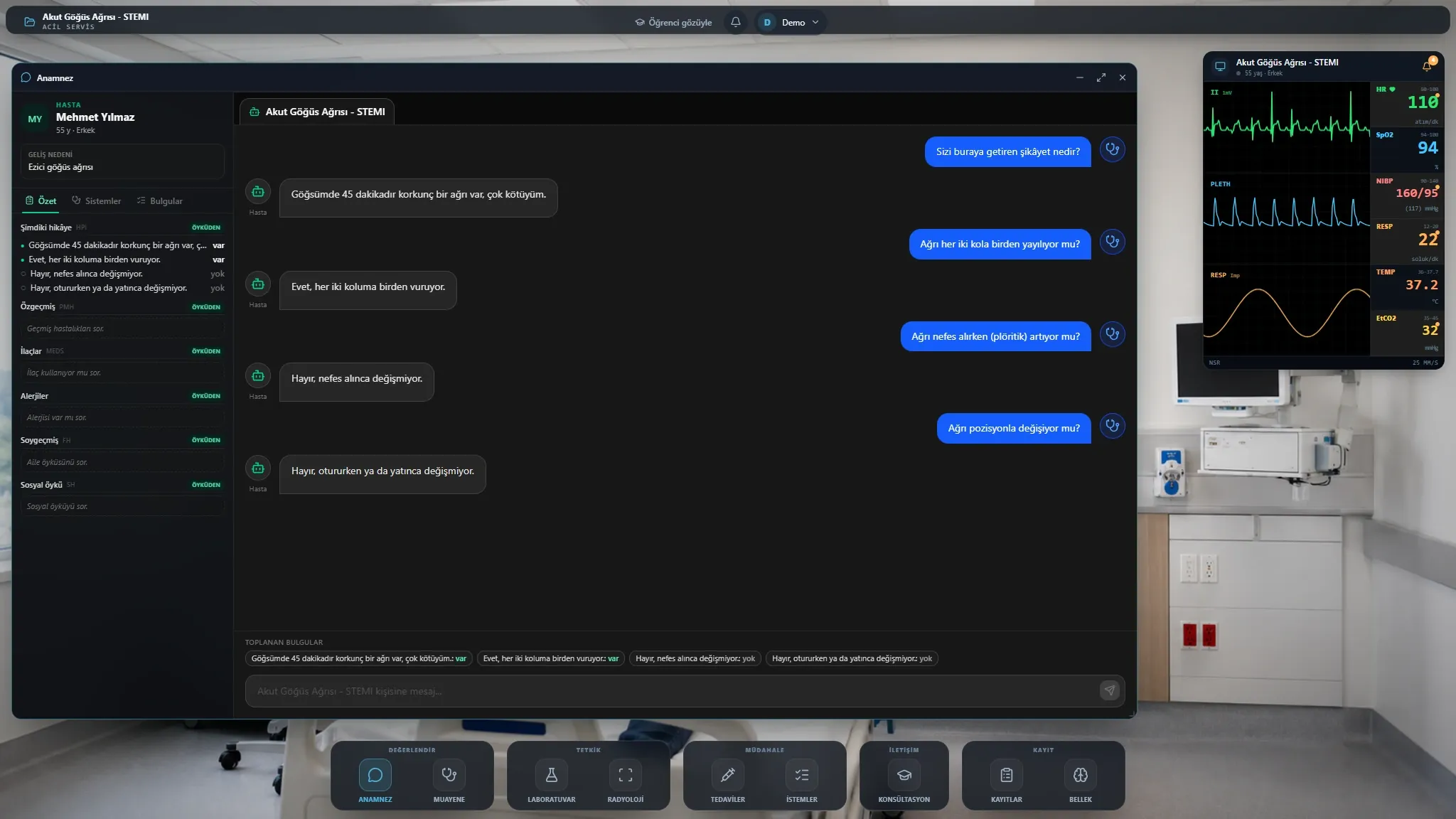
Task: Open the Laboratuvar flask icon
Action: click(x=551, y=781)
